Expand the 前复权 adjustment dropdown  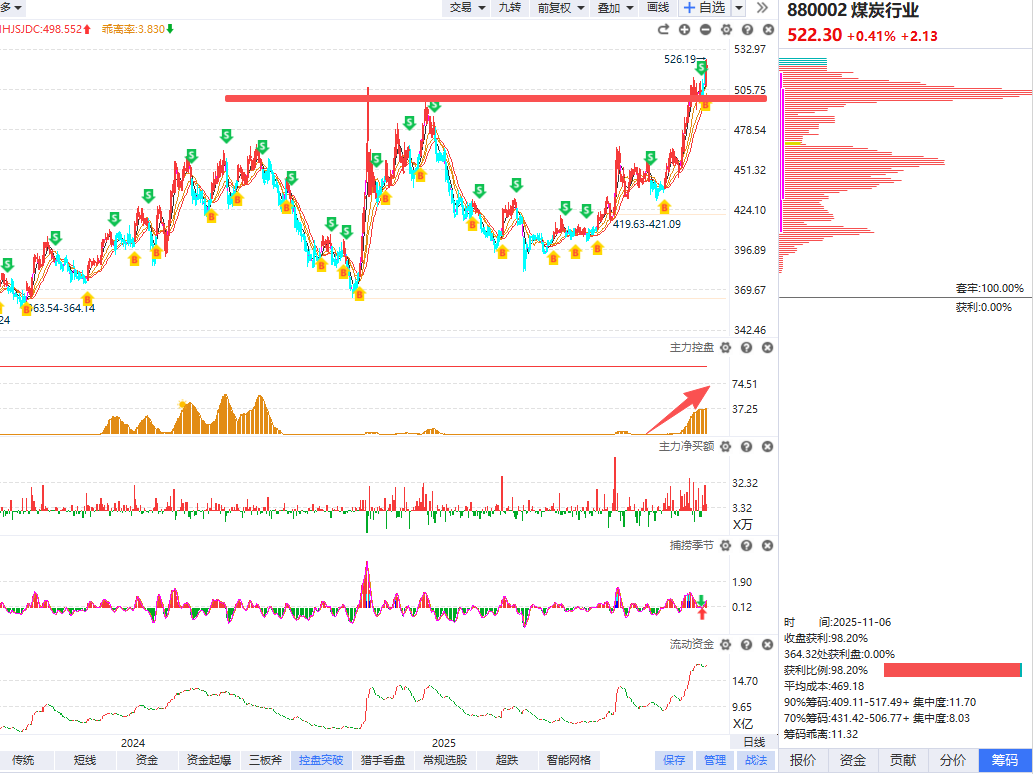tap(560, 8)
